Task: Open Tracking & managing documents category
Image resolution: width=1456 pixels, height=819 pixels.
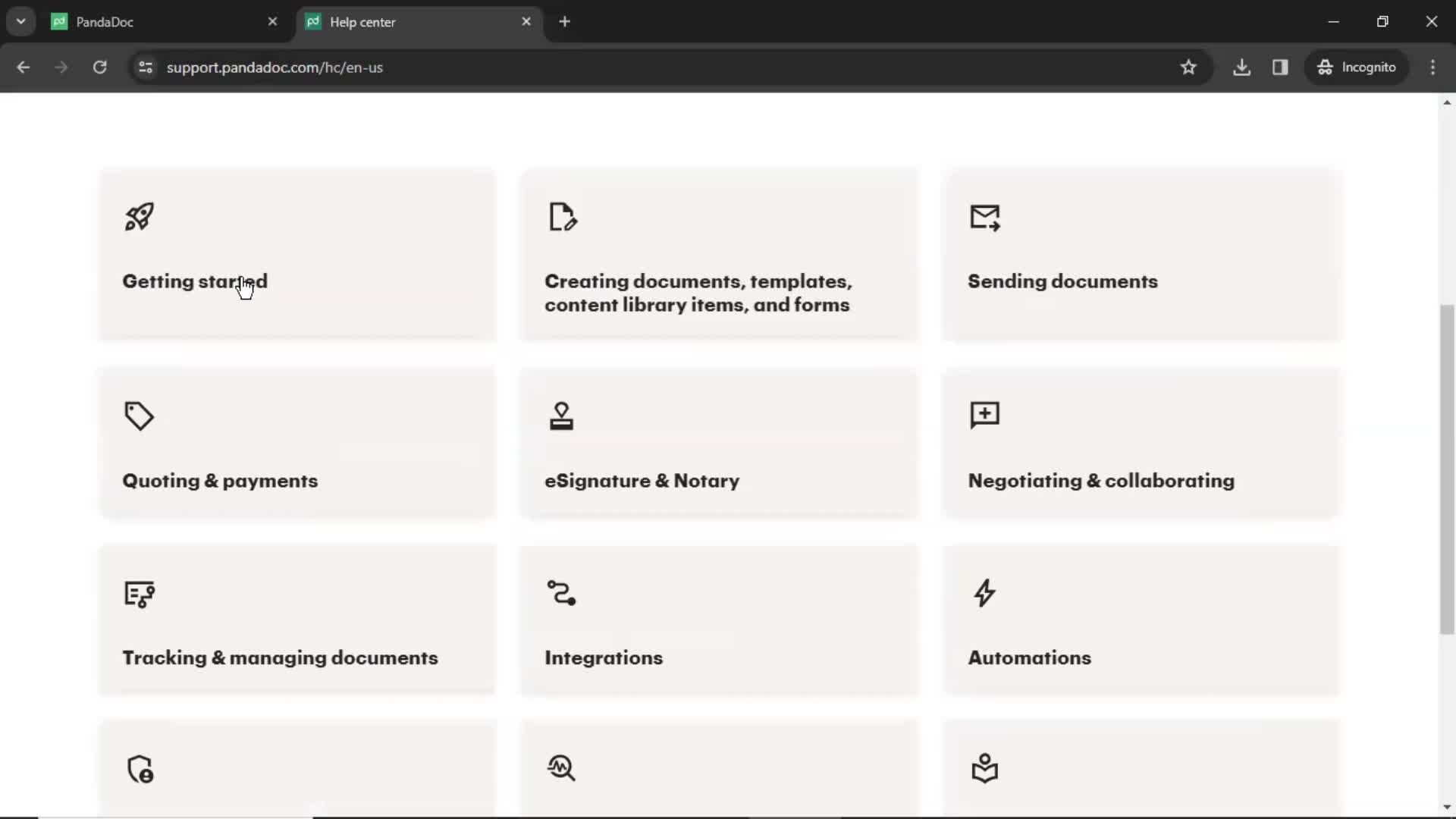Action: coord(297,620)
